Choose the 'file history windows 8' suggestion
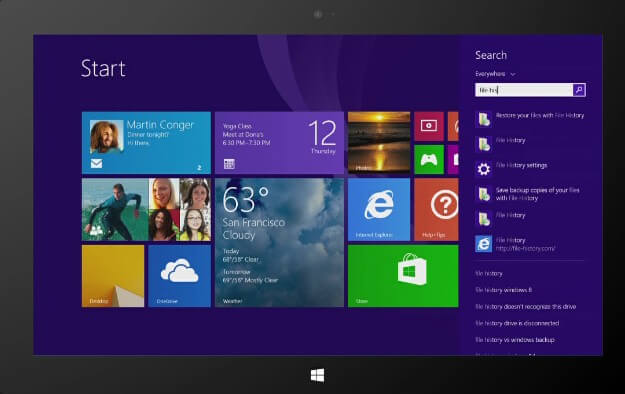 coord(503,290)
